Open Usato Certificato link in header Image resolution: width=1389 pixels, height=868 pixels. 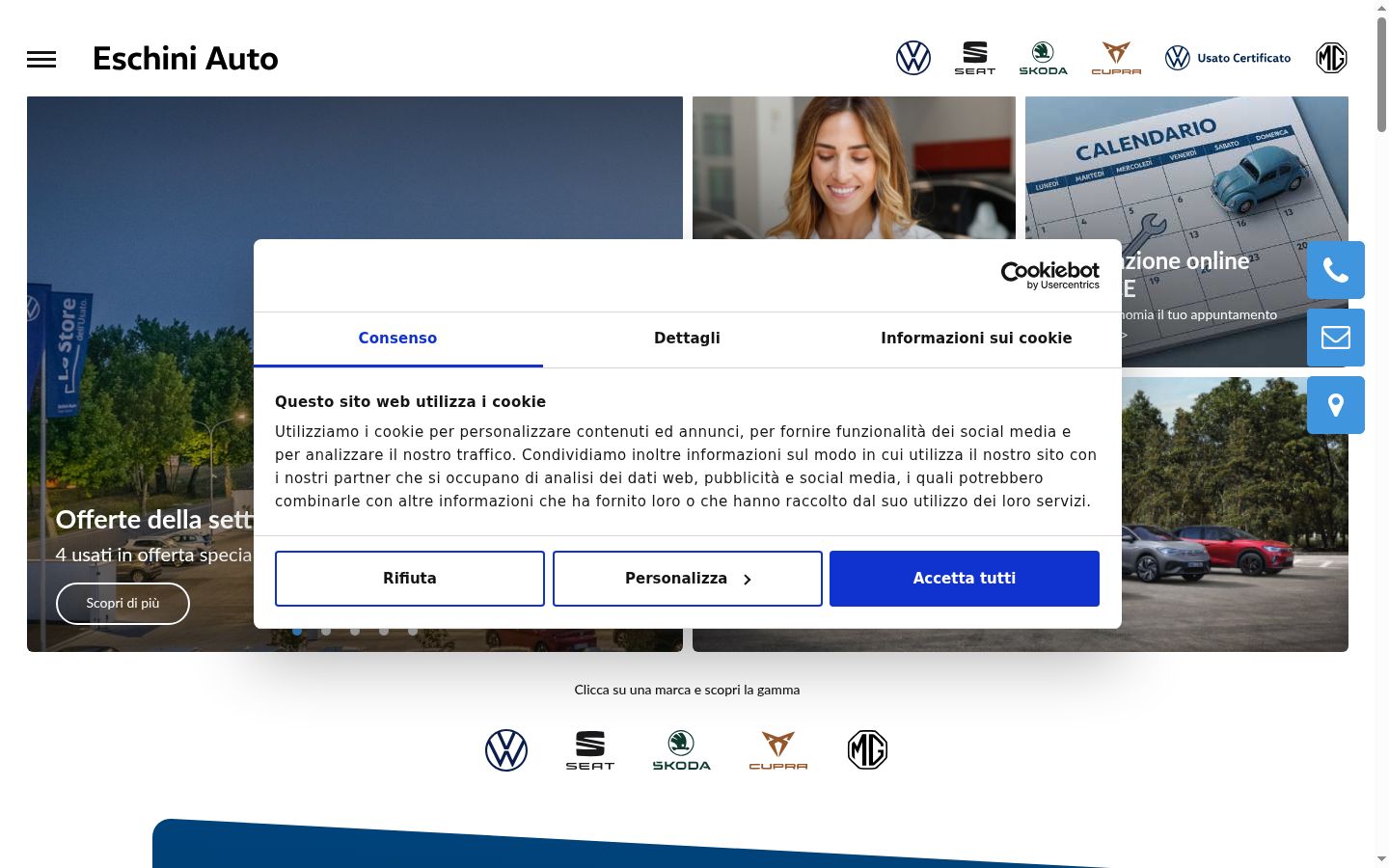click(1228, 58)
